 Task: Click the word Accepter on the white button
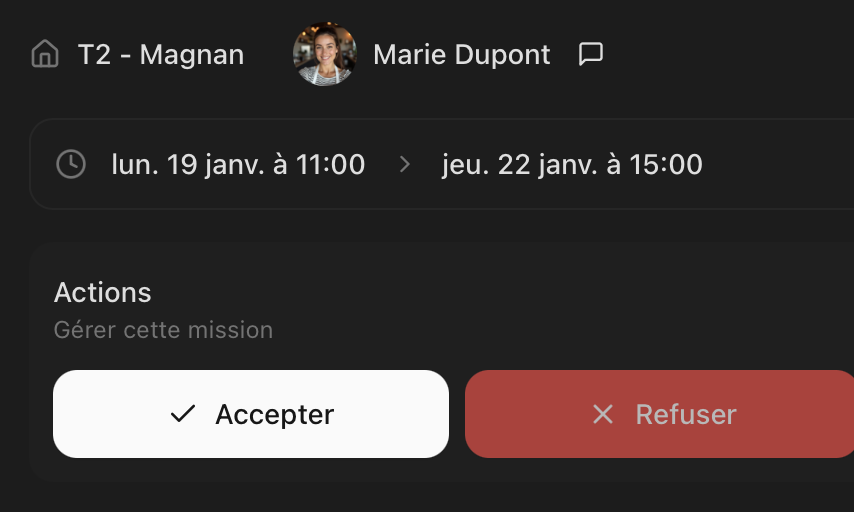click(274, 414)
